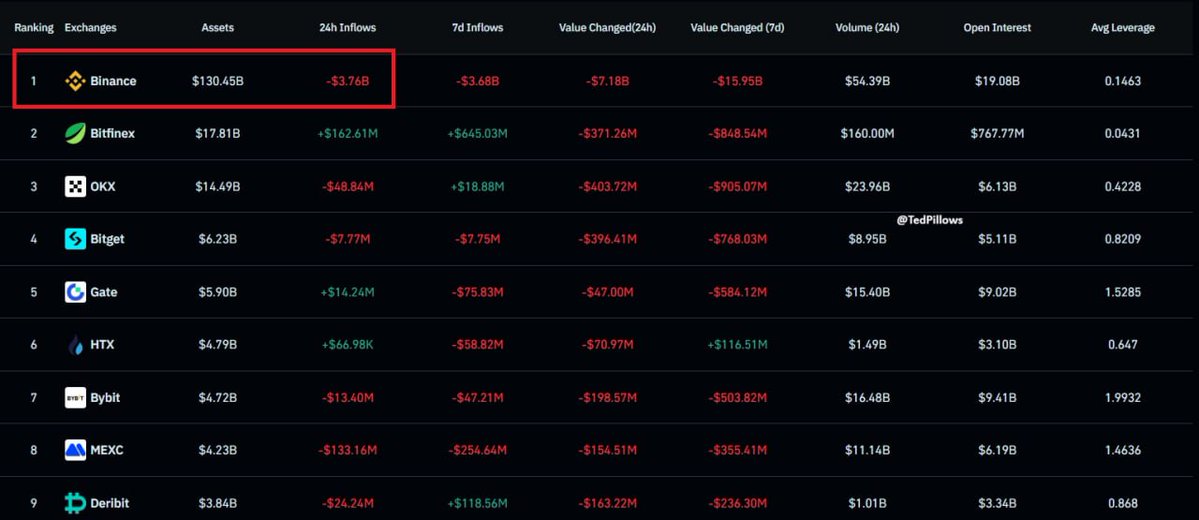
Task: Select Binance 24h inflow -$3.76B
Action: point(347,80)
